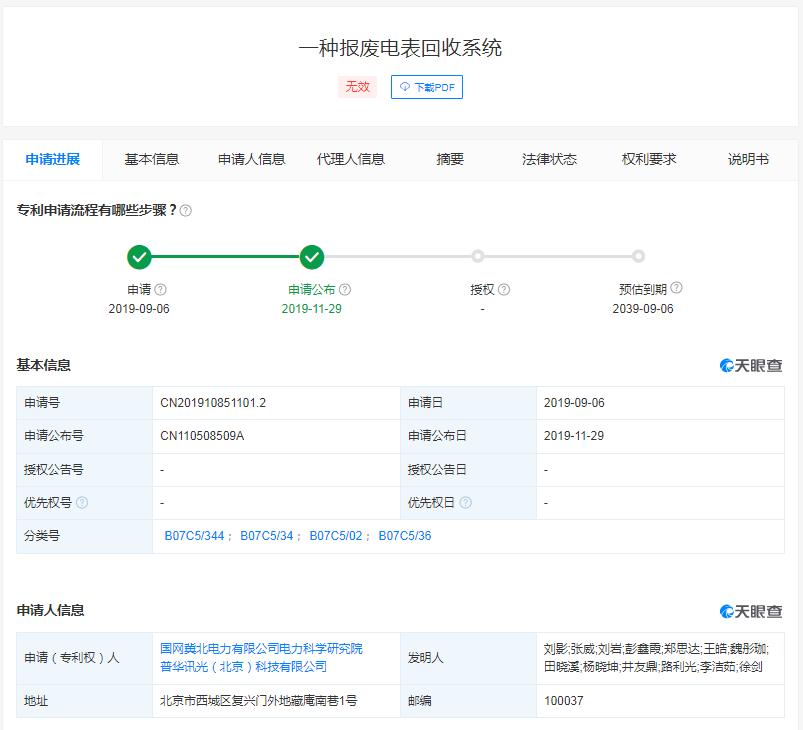This screenshot has height=730, width=803.
Task: Click the help icon beside 专利申请流程有哪些步骤
Action: [186, 211]
